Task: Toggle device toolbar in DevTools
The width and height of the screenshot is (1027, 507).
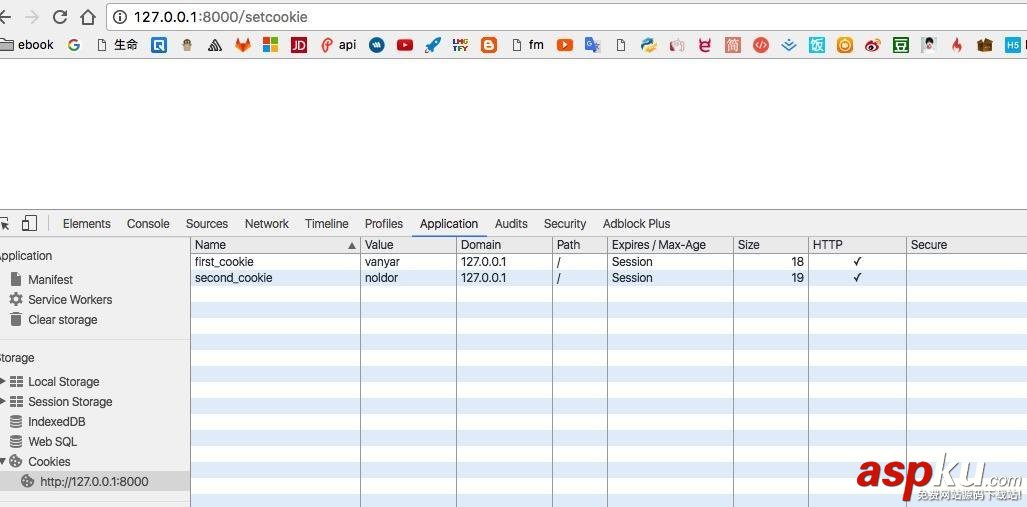Action: point(29,223)
